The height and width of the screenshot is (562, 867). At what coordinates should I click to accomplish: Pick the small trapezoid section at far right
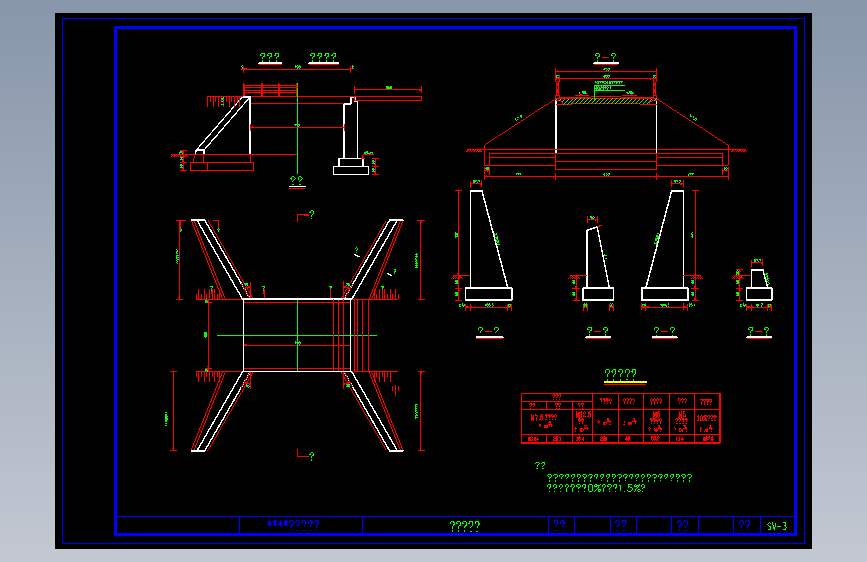[x=758, y=284]
